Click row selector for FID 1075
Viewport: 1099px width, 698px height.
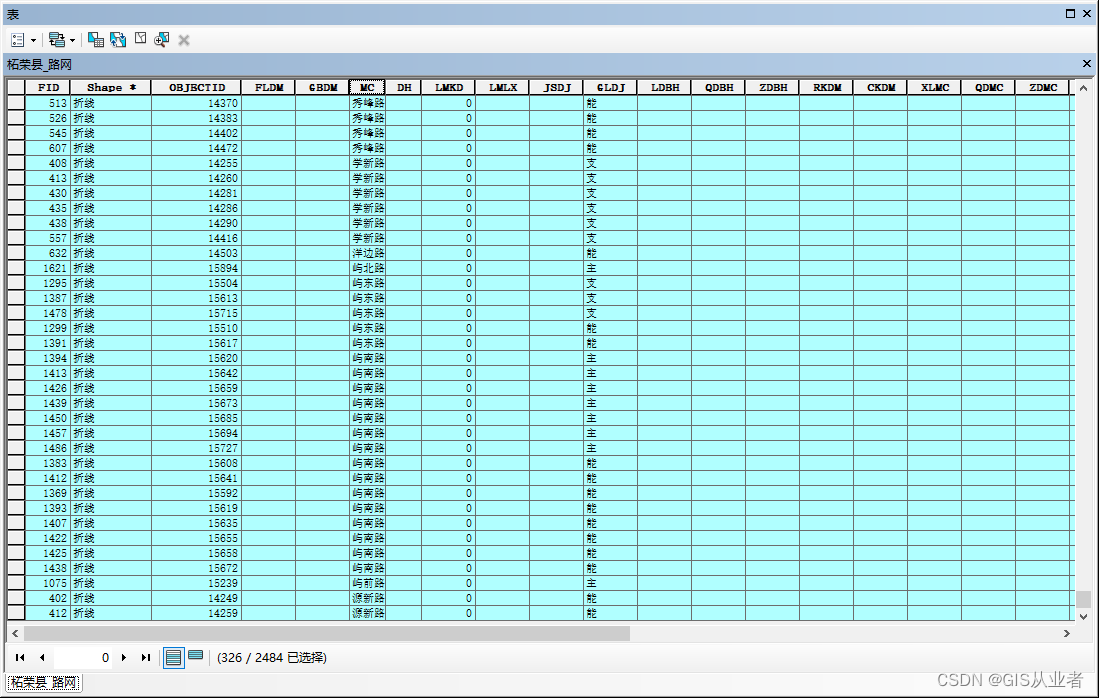pos(16,583)
